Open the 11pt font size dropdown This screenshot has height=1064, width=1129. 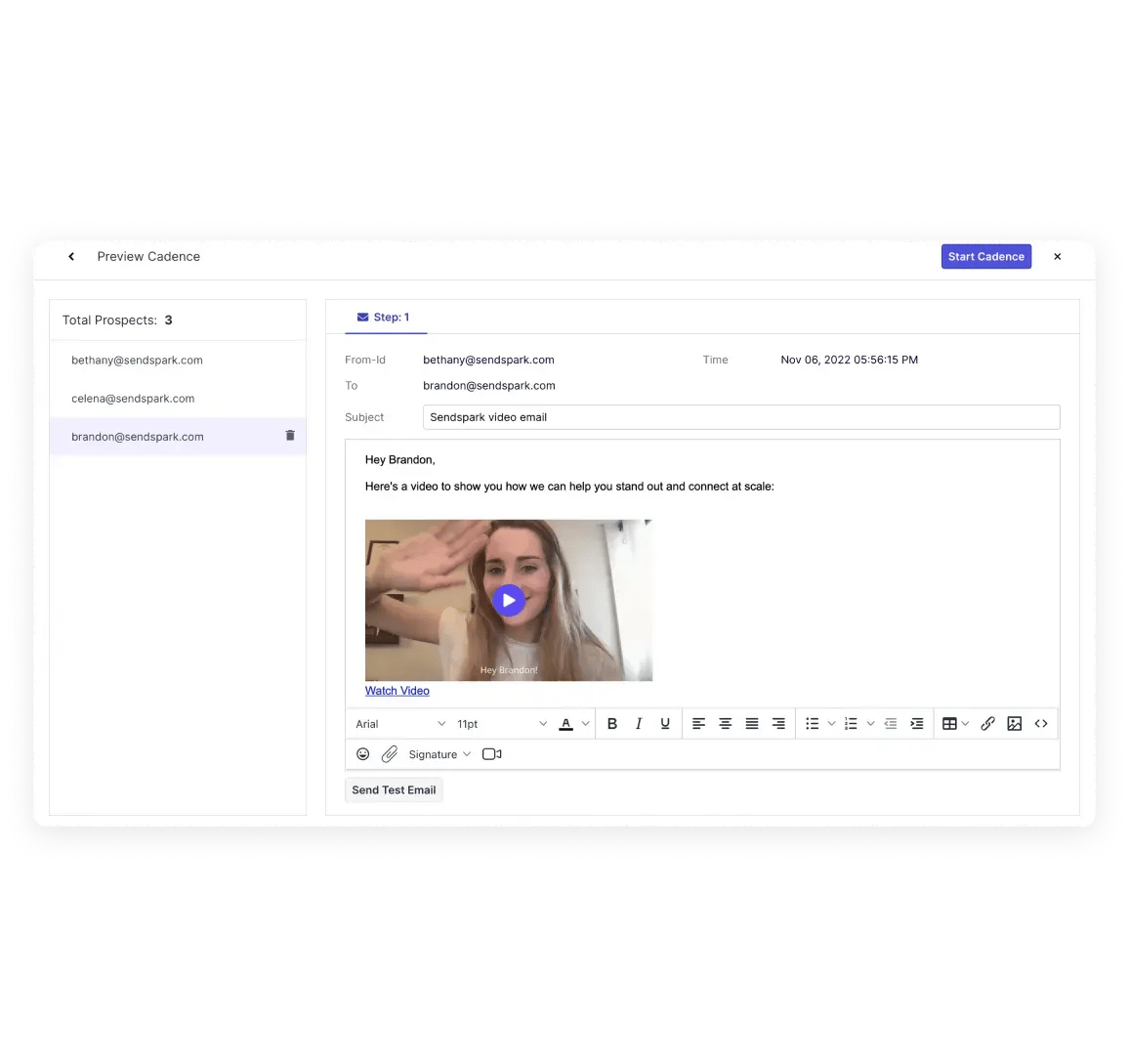point(501,723)
